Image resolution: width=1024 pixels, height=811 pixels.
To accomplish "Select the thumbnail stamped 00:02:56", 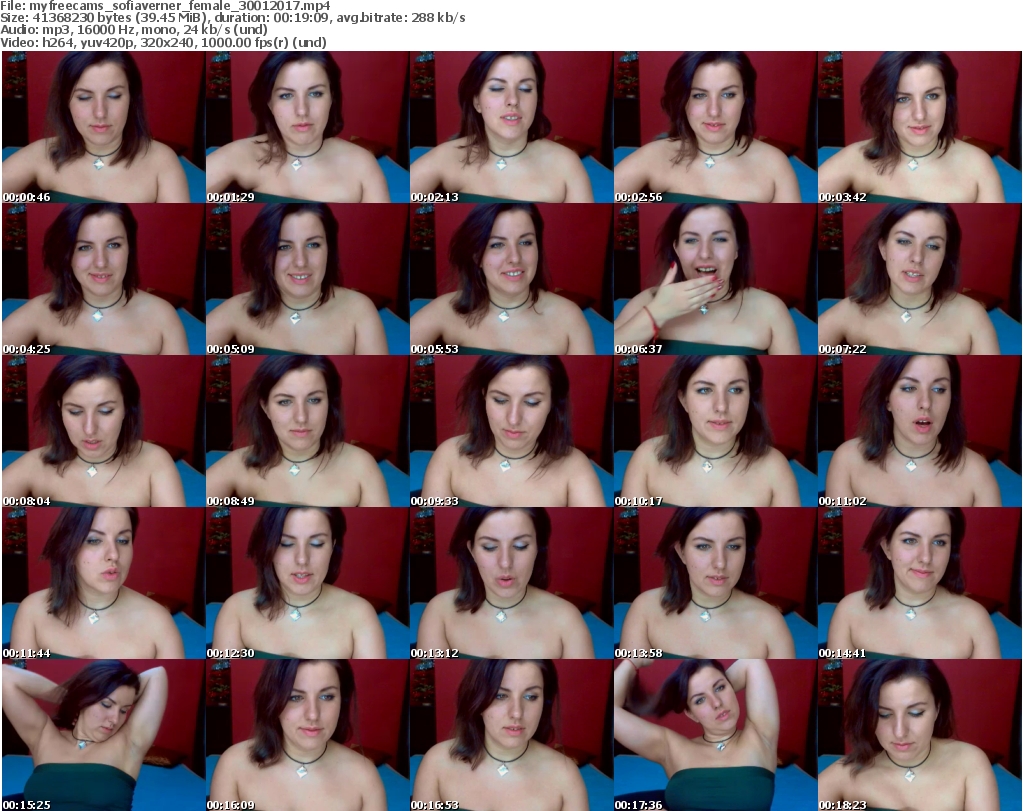I will 715,127.
